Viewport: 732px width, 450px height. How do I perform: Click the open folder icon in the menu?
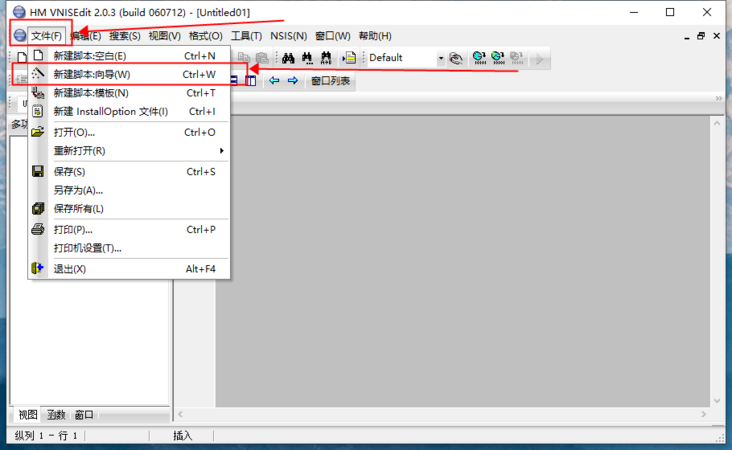pos(38,132)
